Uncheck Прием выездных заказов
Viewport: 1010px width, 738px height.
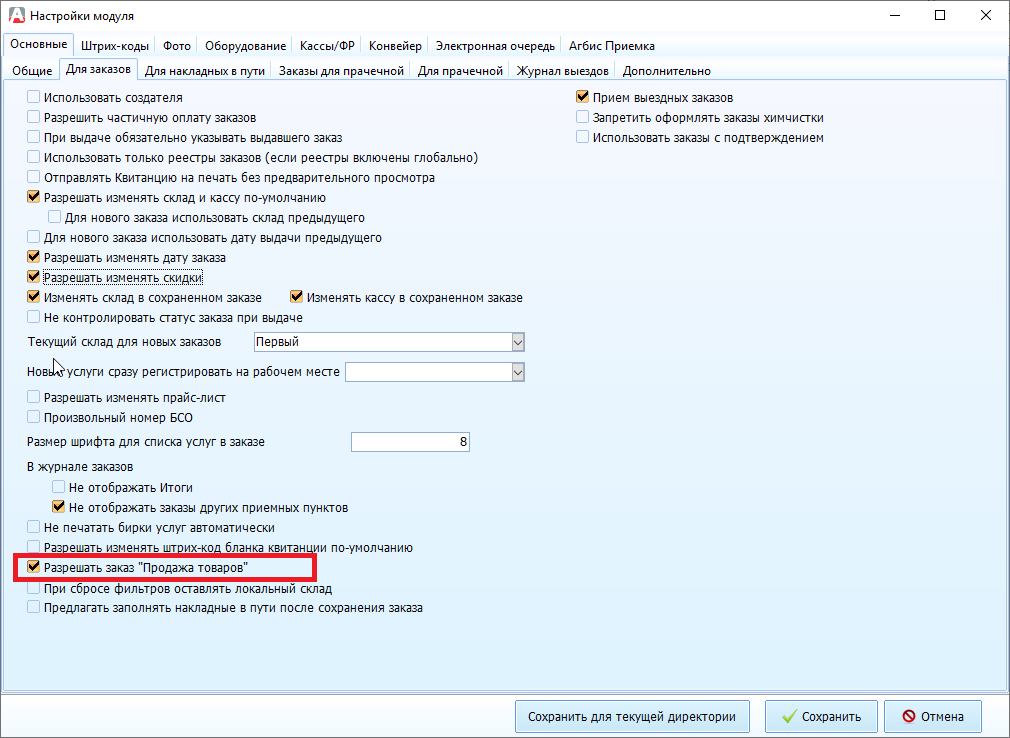(582, 97)
